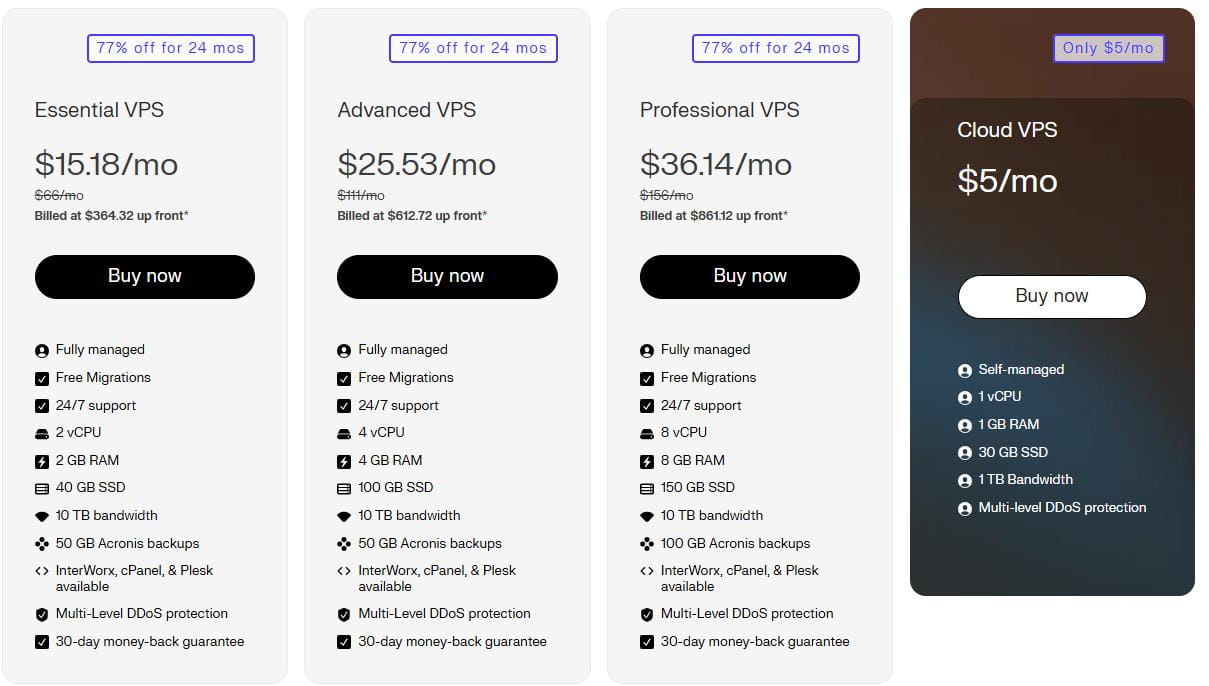Click the vCPU chip icon in Essential VPS
Image resolution: width=1209 pixels, height=686 pixels.
tap(42, 433)
